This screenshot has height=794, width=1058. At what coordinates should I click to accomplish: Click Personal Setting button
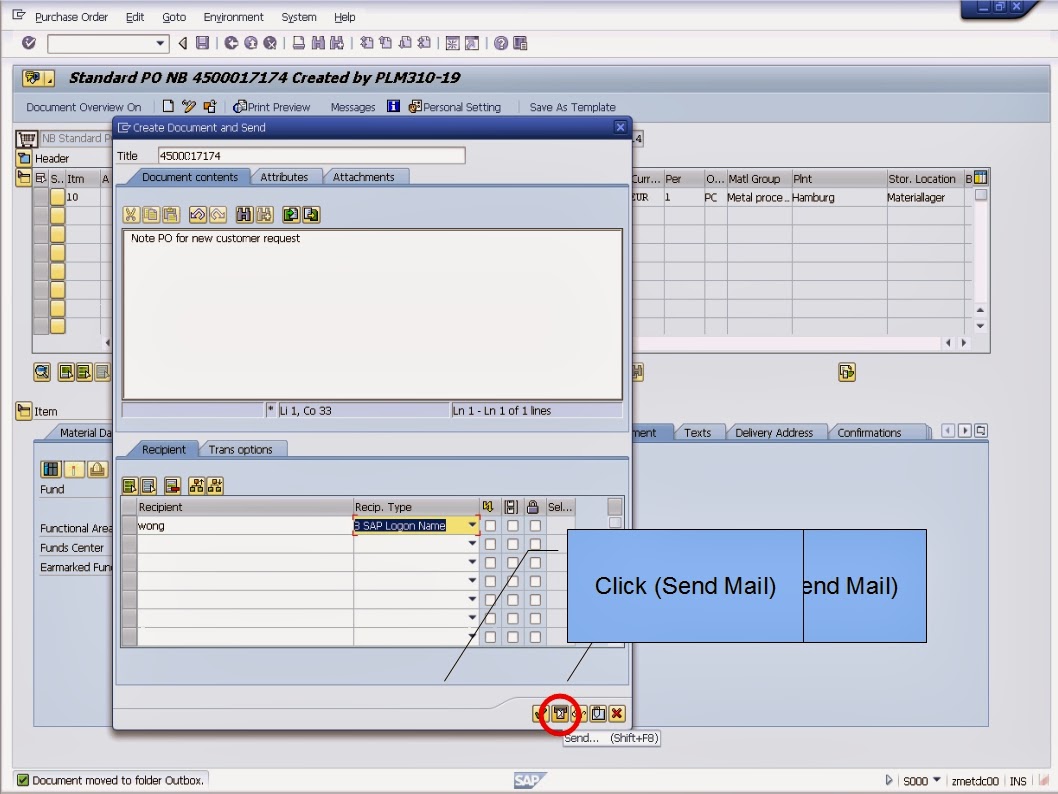coord(455,107)
